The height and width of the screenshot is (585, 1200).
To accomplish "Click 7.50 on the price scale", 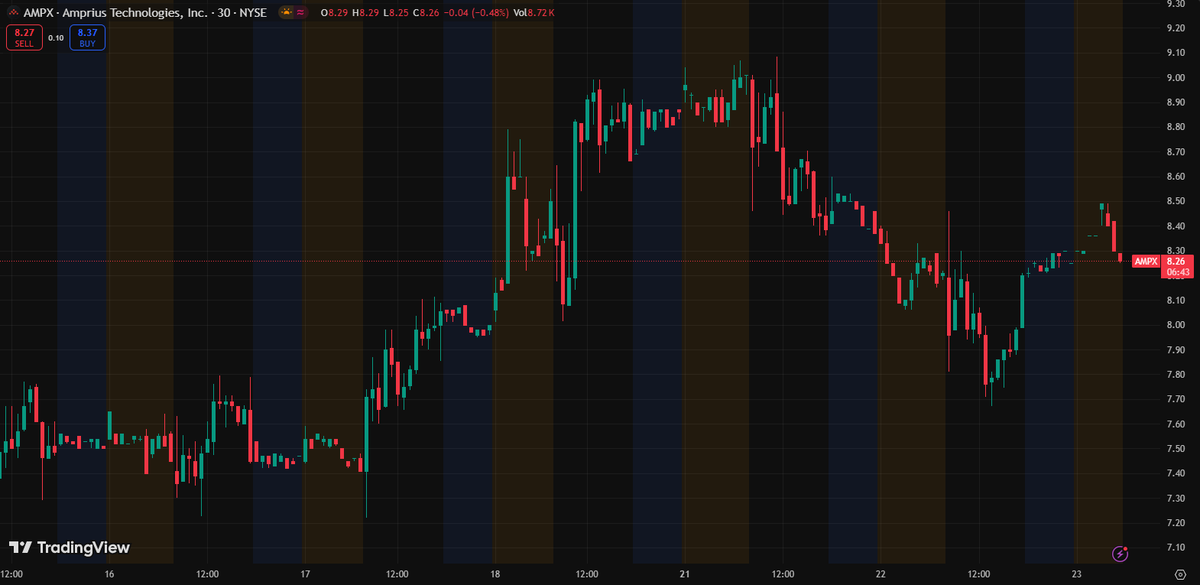I will click(1175, 448).
